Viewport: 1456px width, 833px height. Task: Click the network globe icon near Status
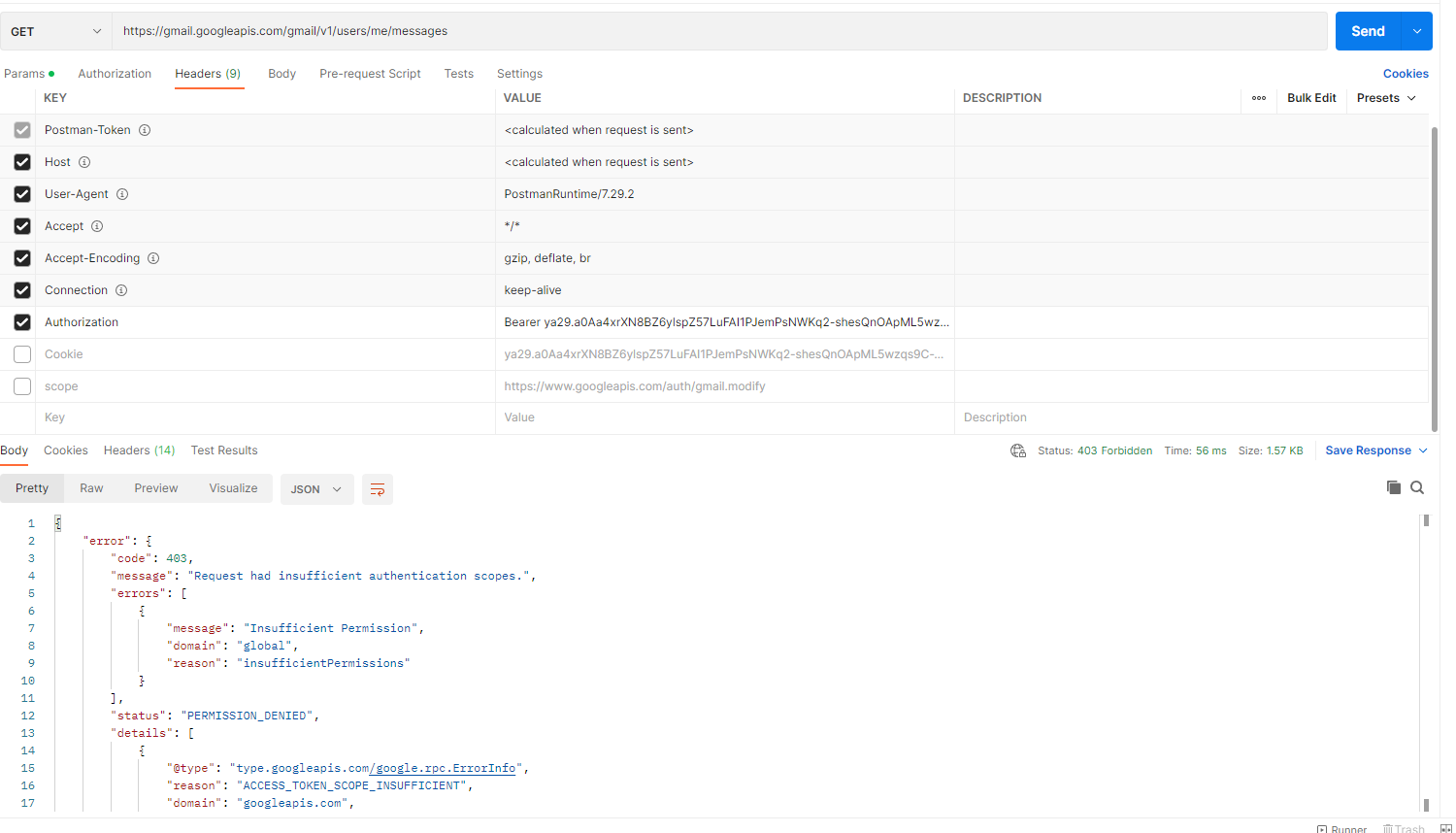click(x=1018, y=450)
